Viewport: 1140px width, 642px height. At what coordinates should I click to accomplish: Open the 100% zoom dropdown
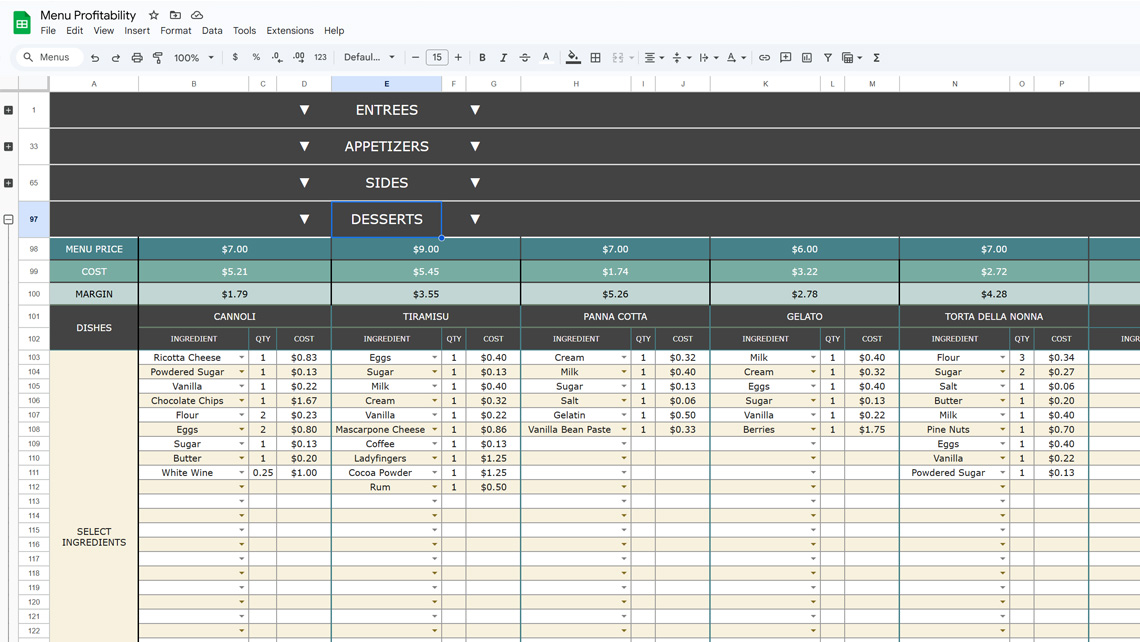click(x=193, y=57)
